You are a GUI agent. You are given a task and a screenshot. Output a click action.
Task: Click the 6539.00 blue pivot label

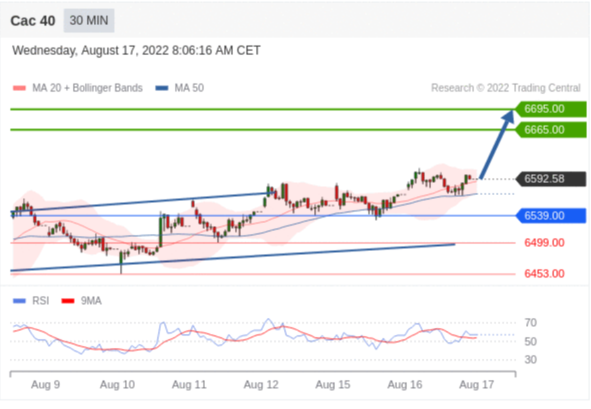coord(551,216)
